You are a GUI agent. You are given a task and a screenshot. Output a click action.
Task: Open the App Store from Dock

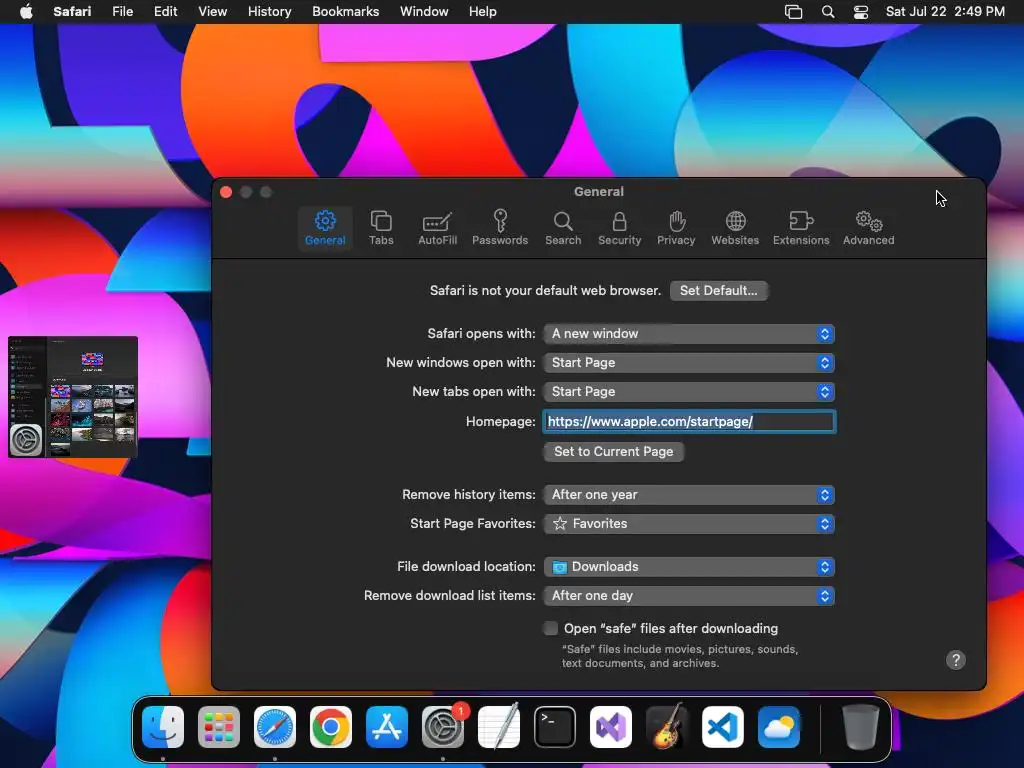387,727
